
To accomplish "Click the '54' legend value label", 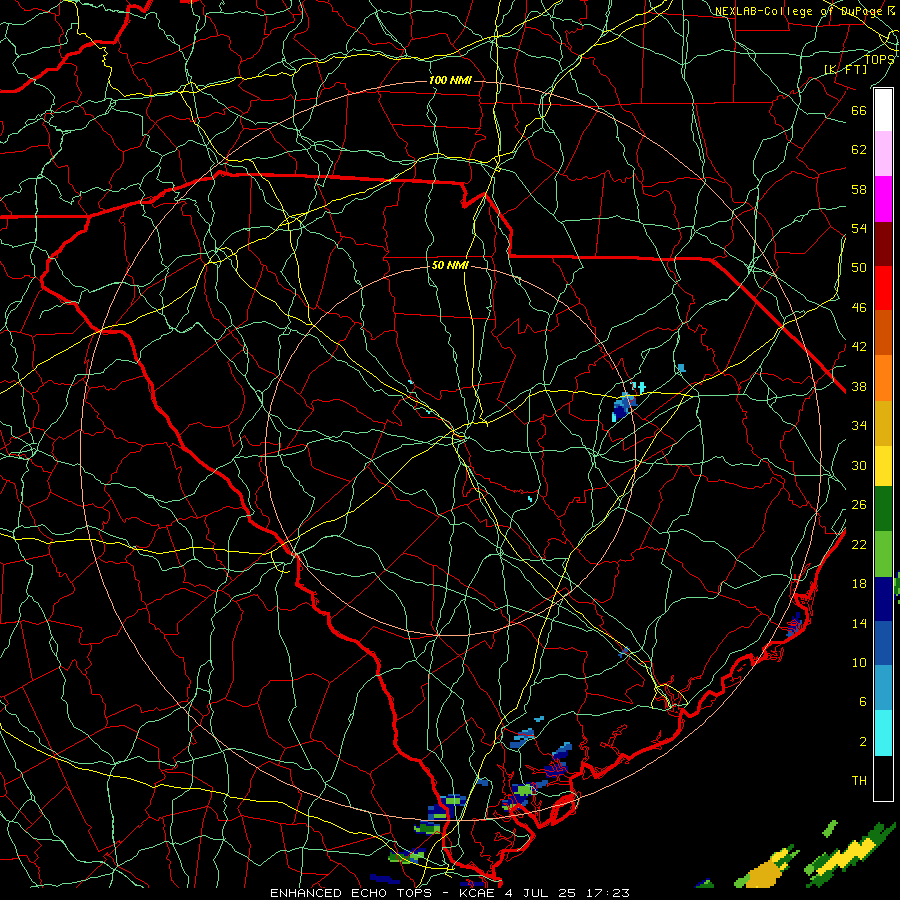I will click(859, 228).
